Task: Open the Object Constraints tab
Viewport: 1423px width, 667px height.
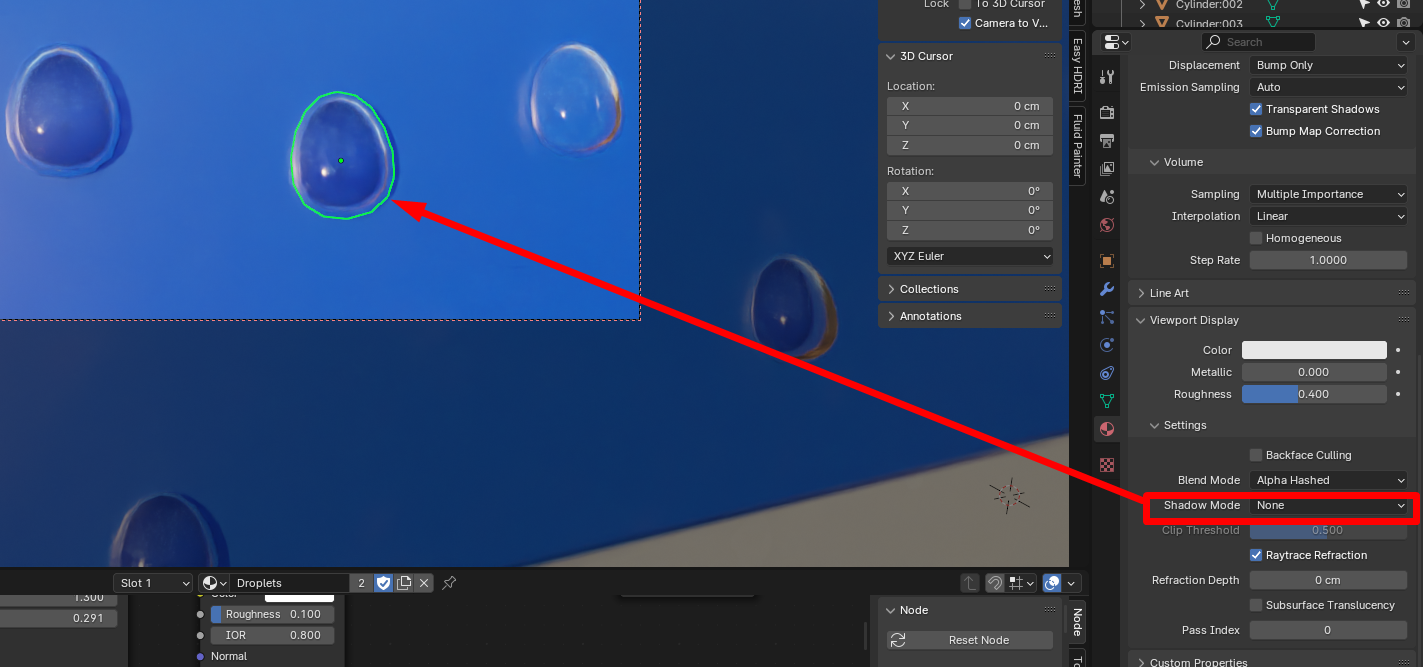Action: (x=1106, y=373)
